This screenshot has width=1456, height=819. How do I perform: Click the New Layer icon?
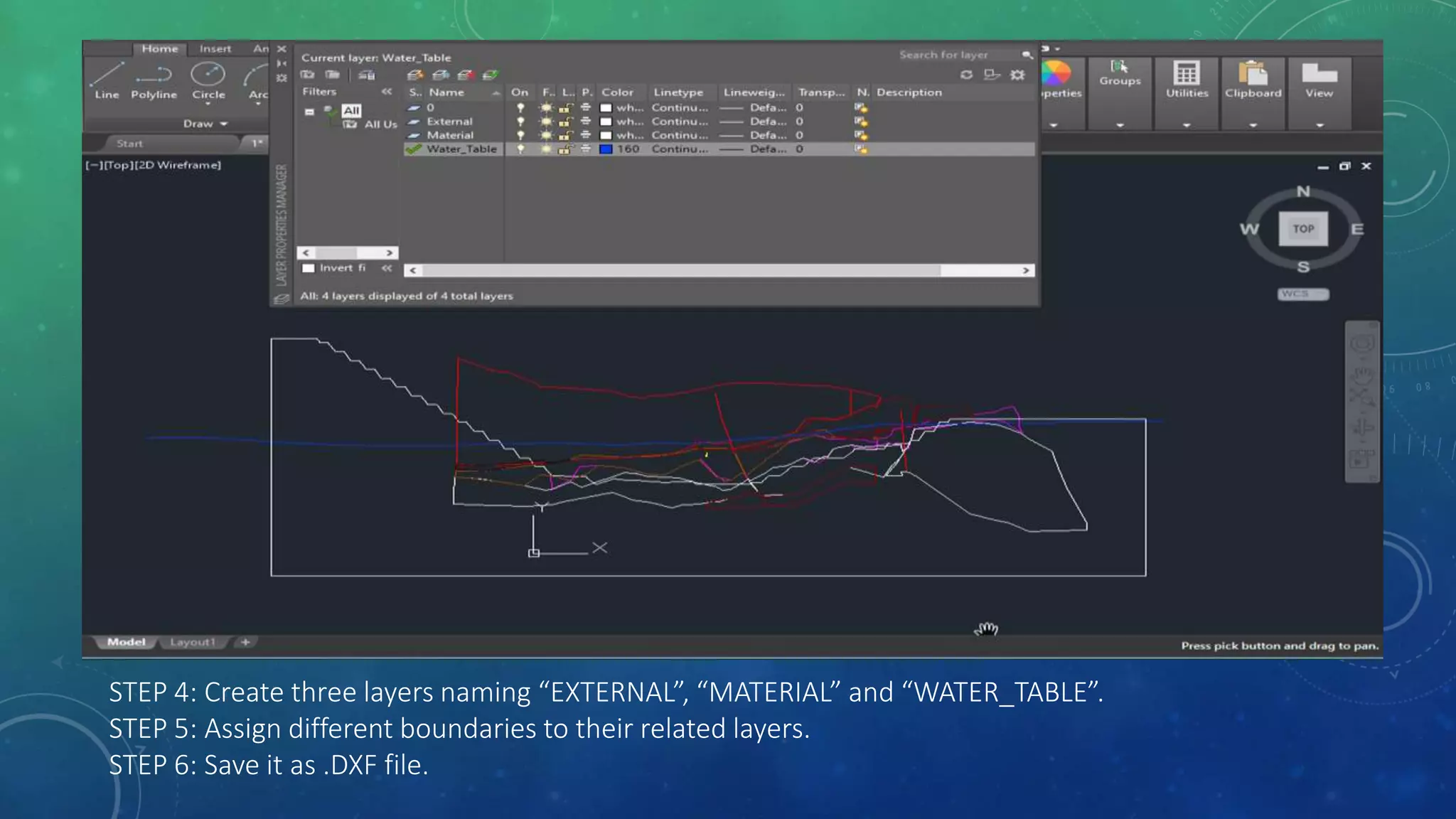click(416, 75)
